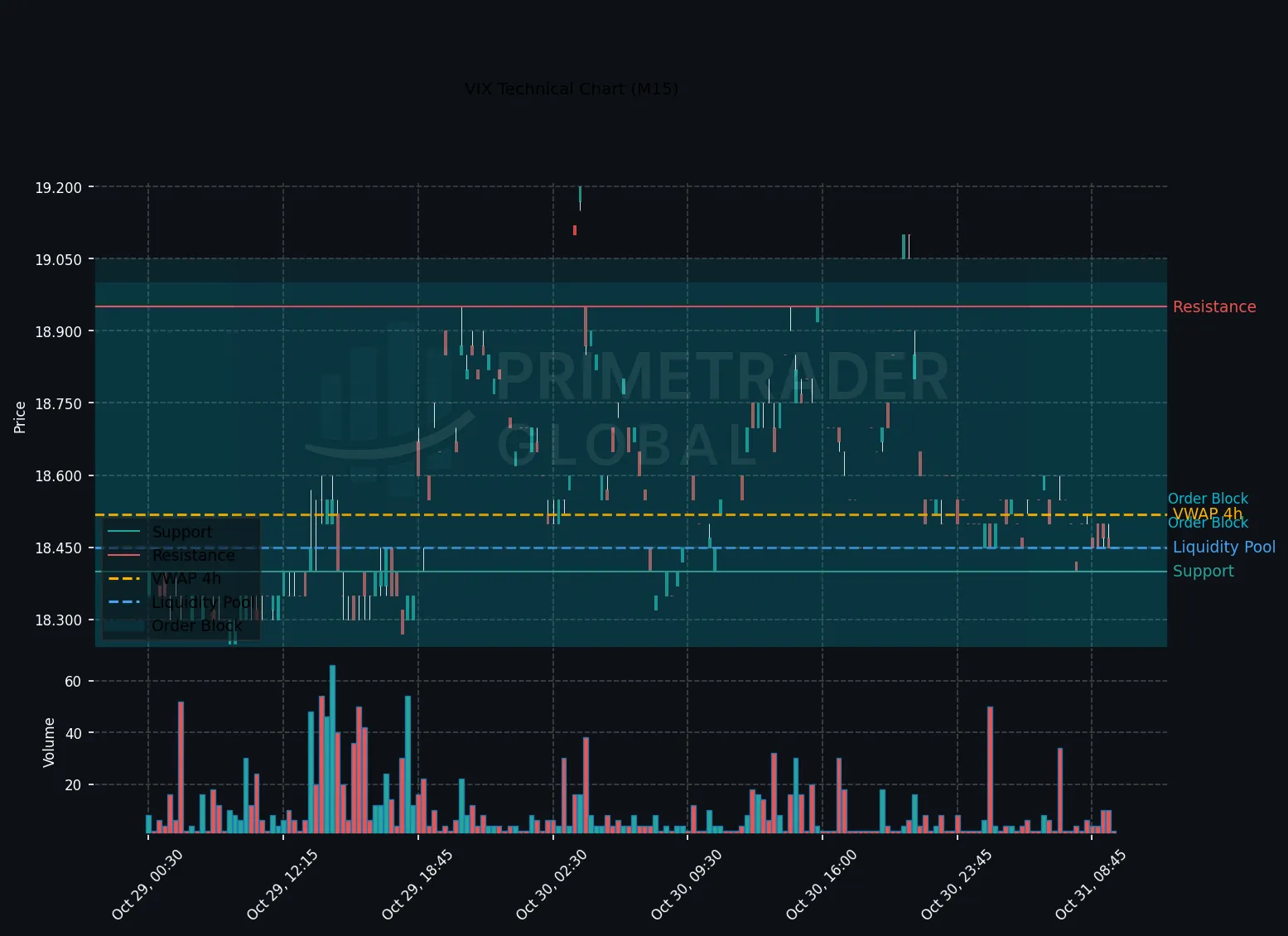Click the teal Support line sample in legend

pos(125,533)
